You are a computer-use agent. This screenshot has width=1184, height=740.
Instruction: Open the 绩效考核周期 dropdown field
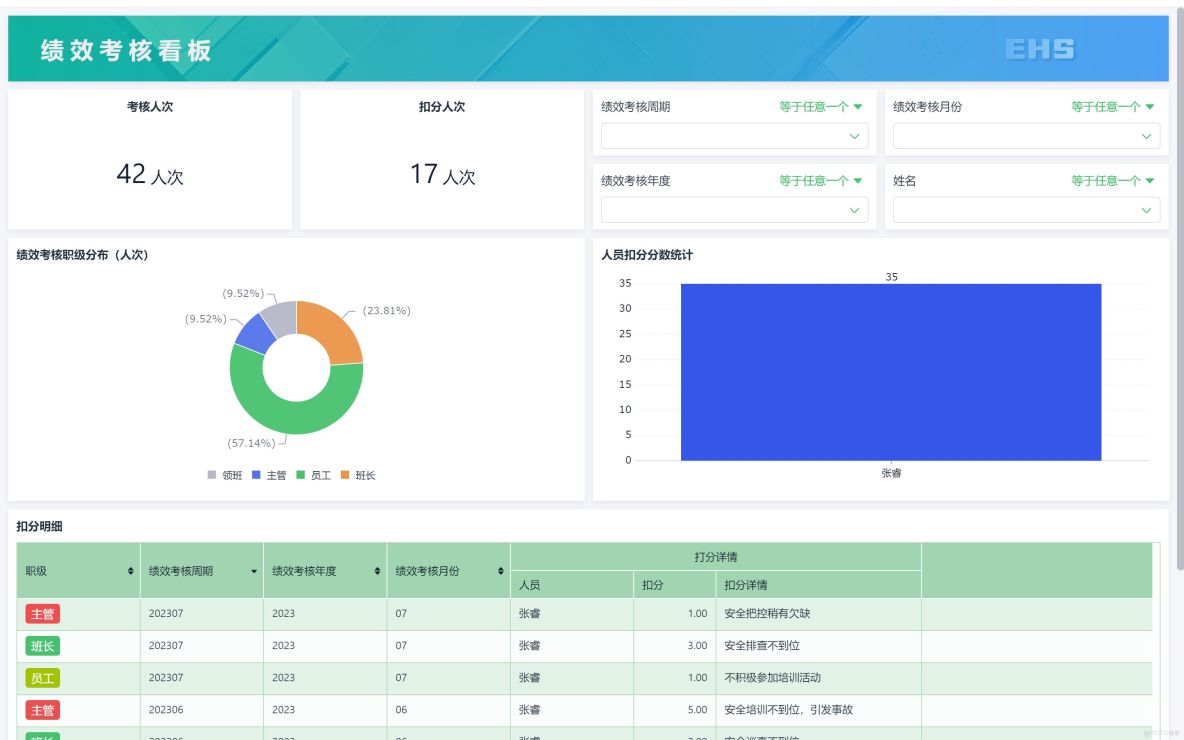tap(734, 137)
